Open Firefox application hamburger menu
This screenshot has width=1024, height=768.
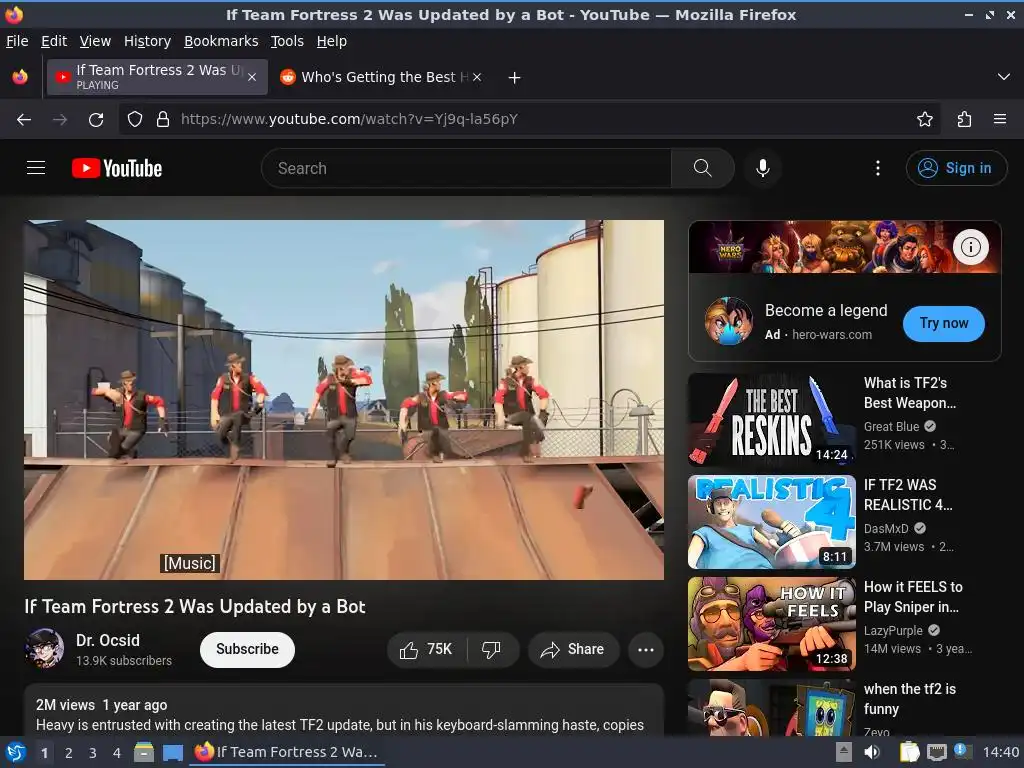(999, 120)
